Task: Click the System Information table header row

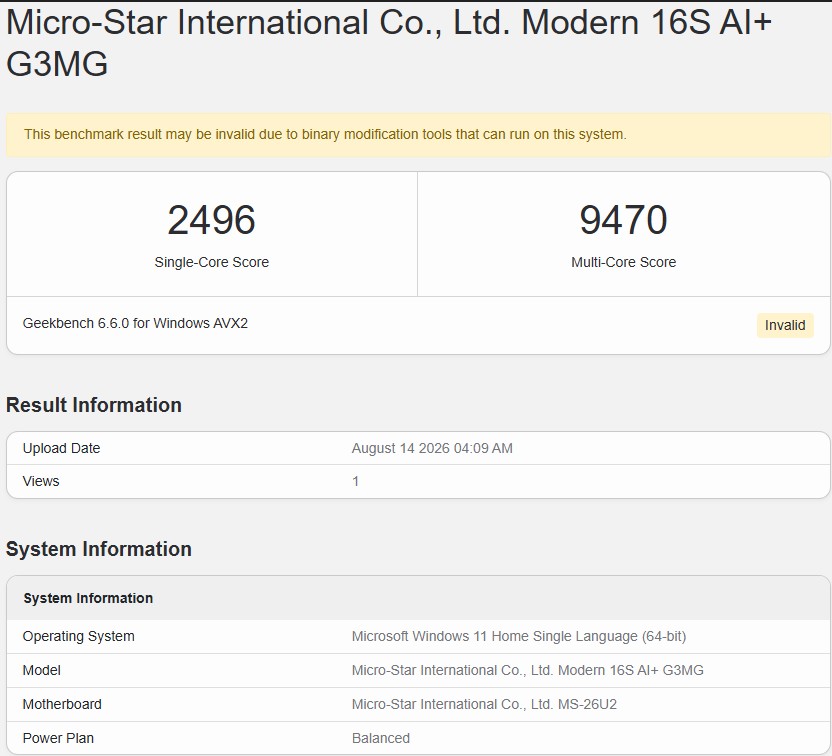Action: [418, 598]
